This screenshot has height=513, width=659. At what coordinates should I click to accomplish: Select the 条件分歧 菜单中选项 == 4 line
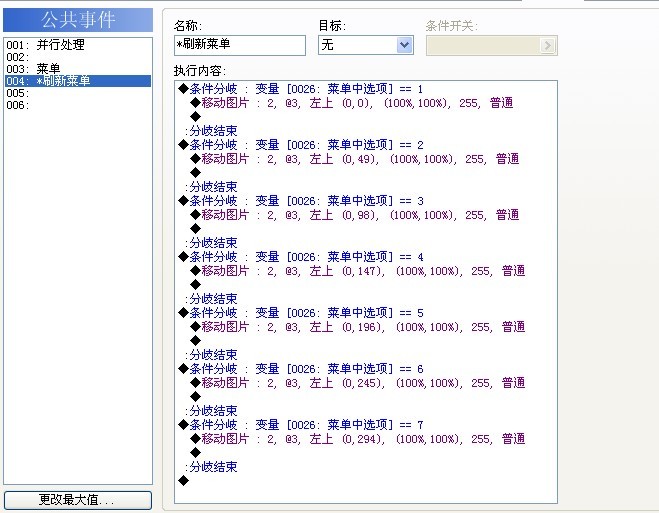coord(301,257)
